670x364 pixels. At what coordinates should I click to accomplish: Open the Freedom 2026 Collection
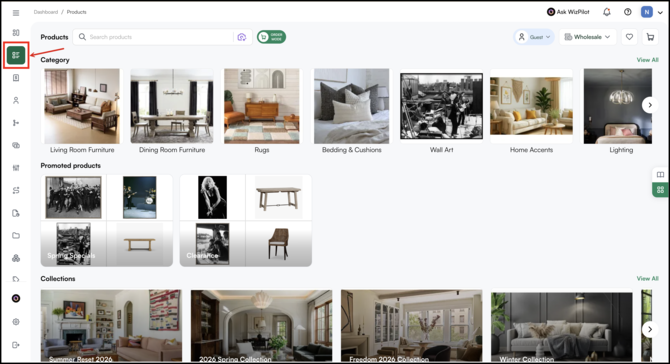411,326
